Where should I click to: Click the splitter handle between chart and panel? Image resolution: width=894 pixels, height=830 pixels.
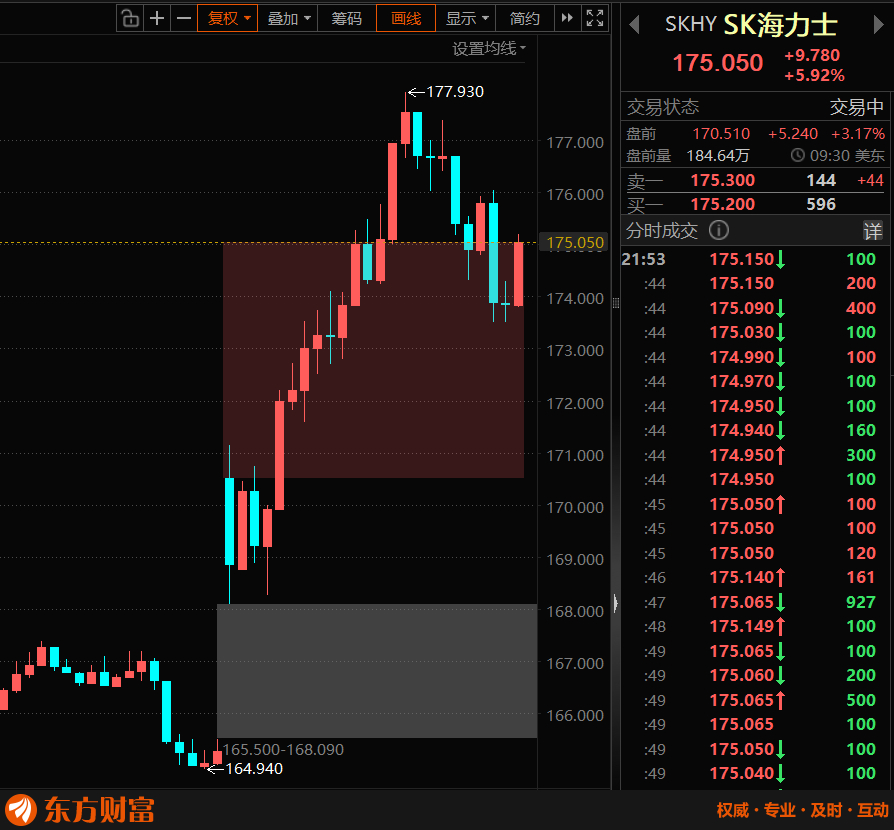616,303
